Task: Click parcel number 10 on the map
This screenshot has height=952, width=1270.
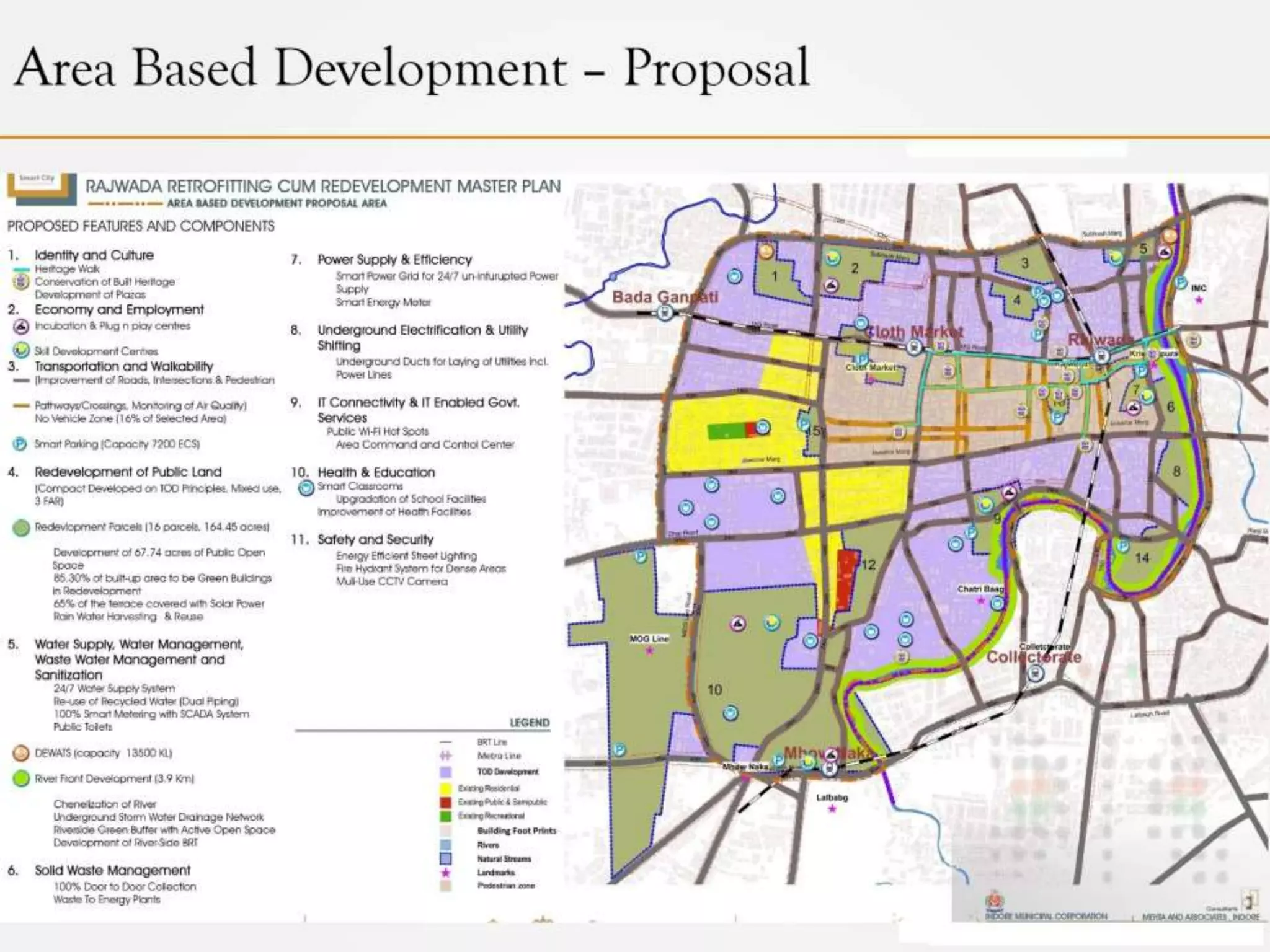Action: tap(714, 690)
